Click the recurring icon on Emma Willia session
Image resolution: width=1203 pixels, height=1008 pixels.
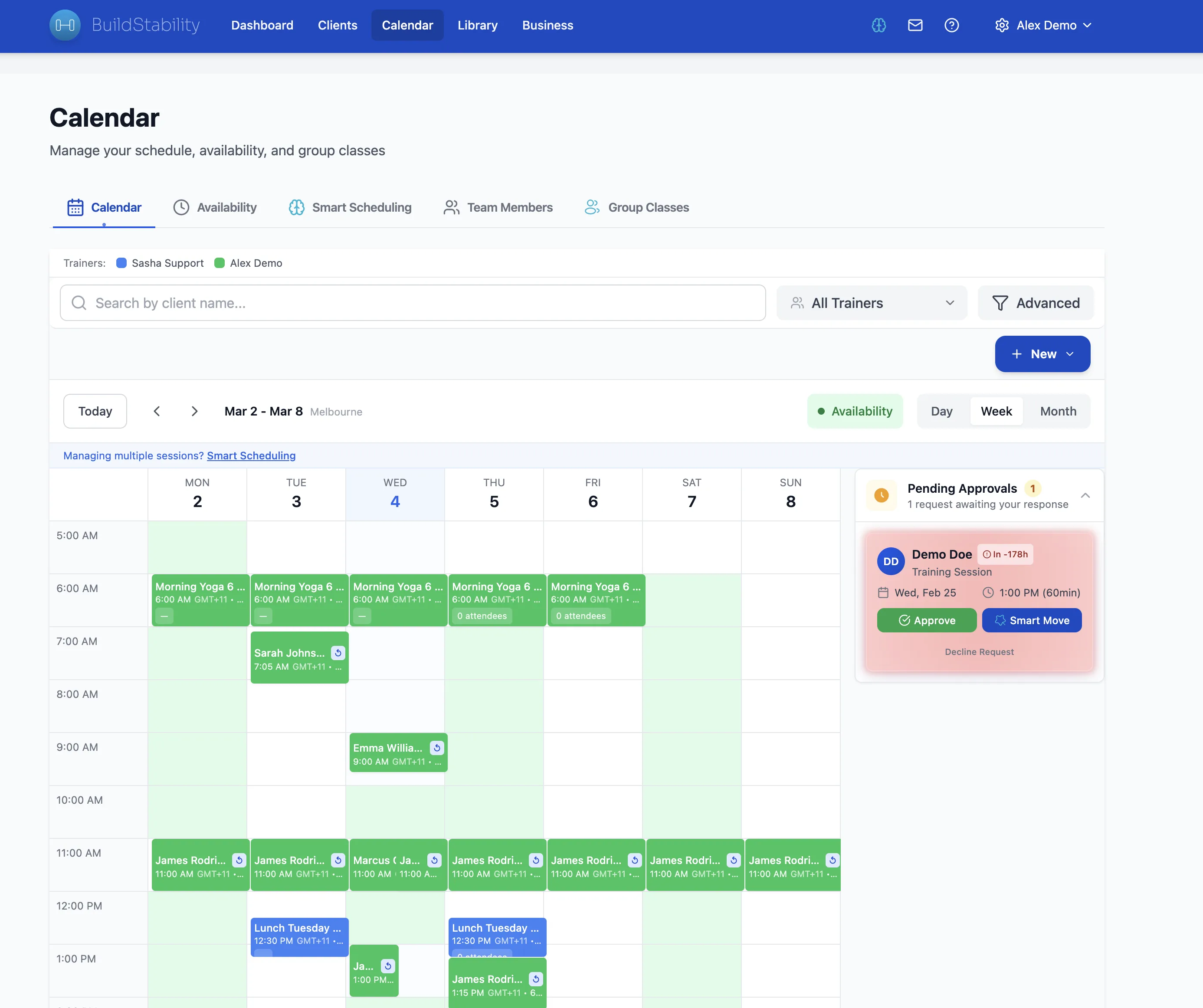pos(437,748)
